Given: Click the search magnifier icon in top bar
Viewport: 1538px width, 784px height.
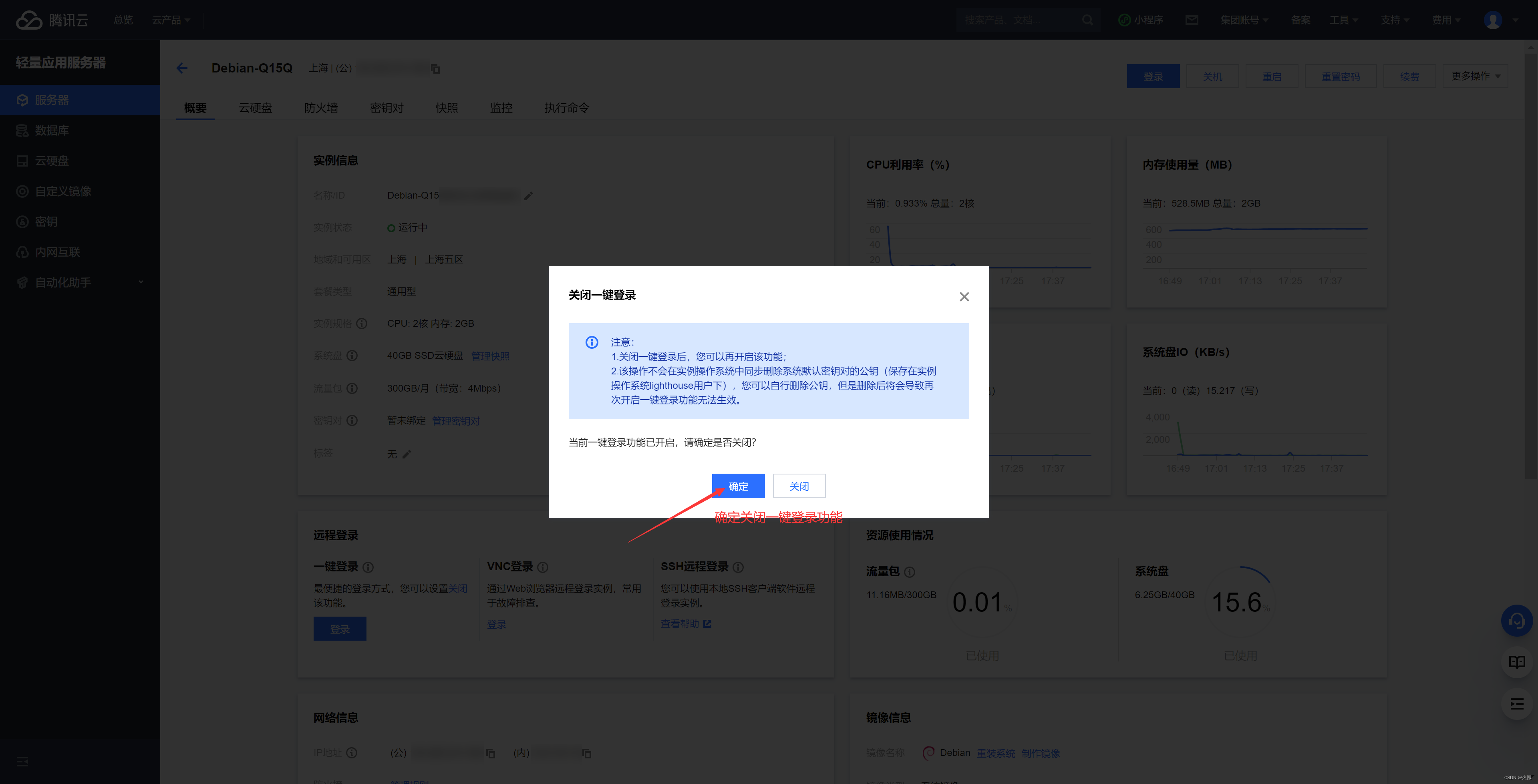Looking at the screenshot, I should point(1087,20).
